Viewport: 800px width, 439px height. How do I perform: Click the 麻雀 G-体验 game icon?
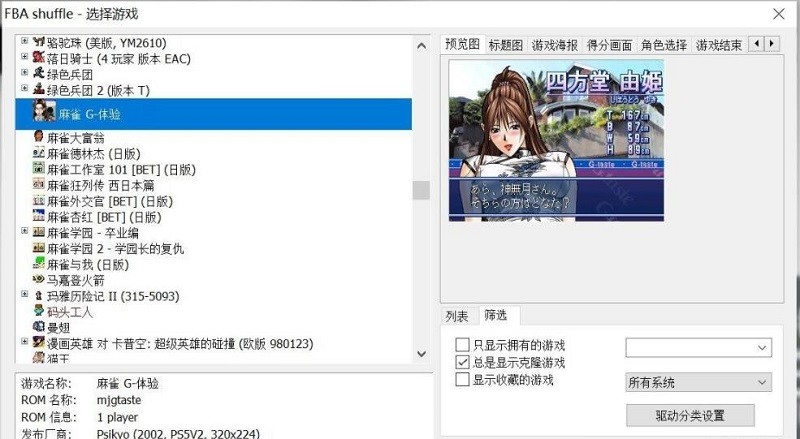click(44, 110)
